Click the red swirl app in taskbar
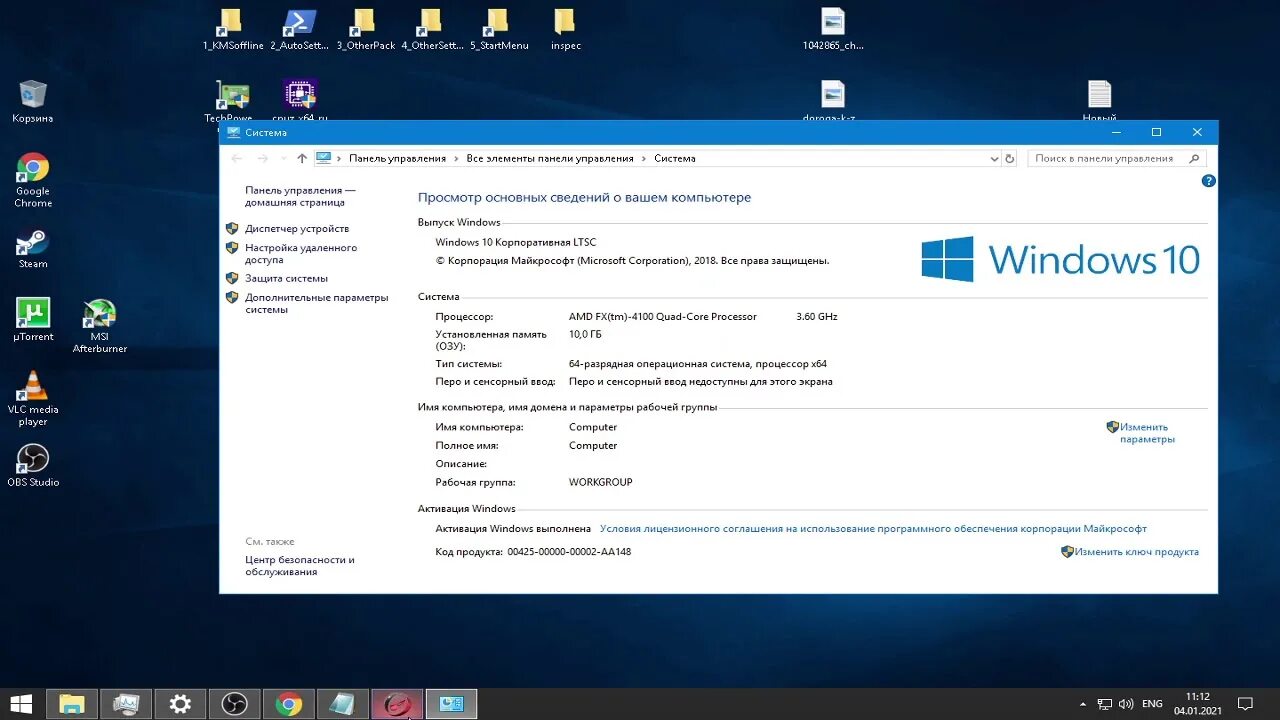The width and height of the screenshot is (1280, 720). pyautogui.click(x=397, y=704)
